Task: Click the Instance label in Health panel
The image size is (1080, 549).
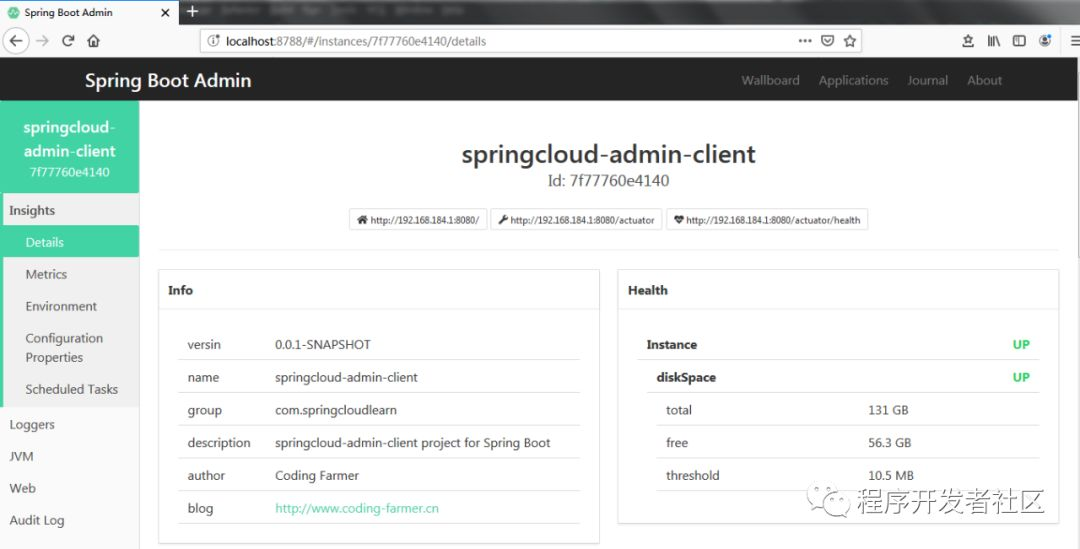Action: point(672,344)
